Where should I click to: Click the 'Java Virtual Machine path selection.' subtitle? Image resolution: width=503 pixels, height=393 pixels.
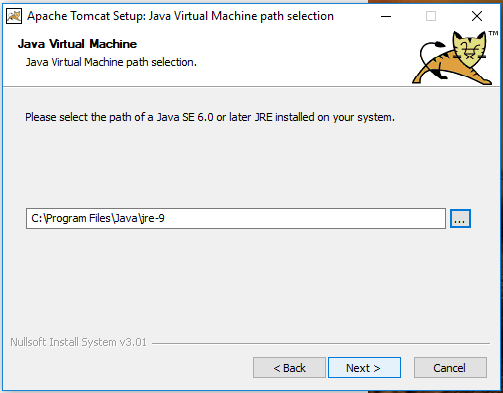coord(111,62)
